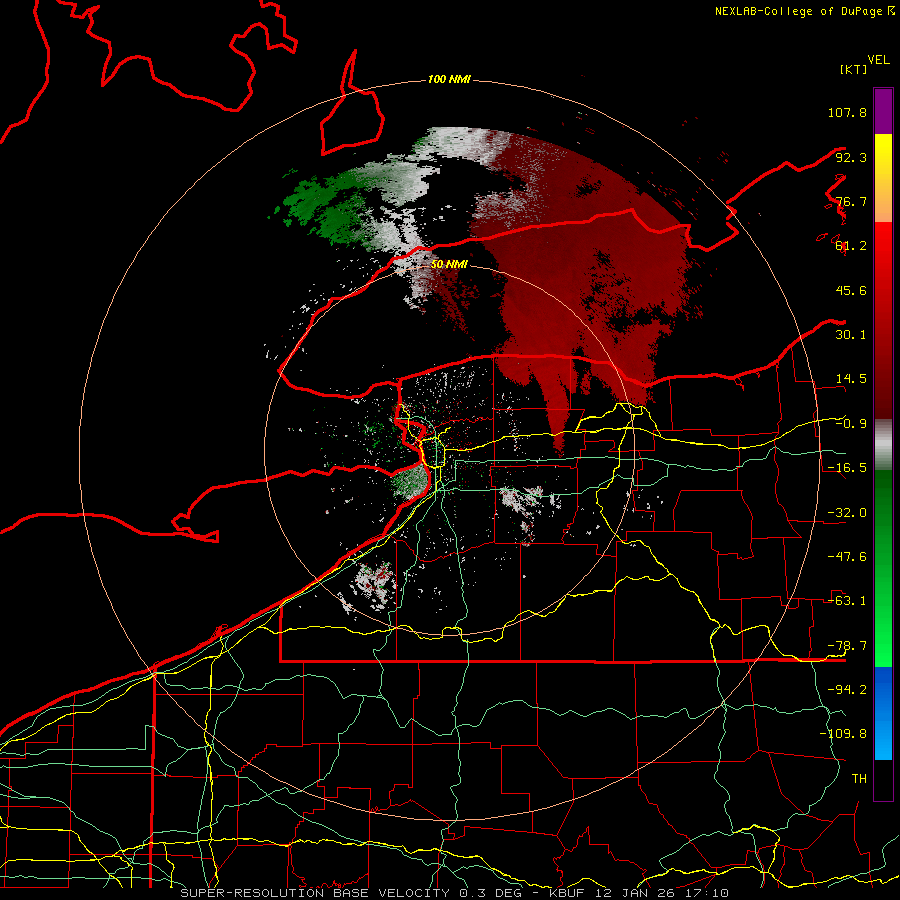Click the VEL legend title
The image size is (900, 900).
click(x=879, y=60)
